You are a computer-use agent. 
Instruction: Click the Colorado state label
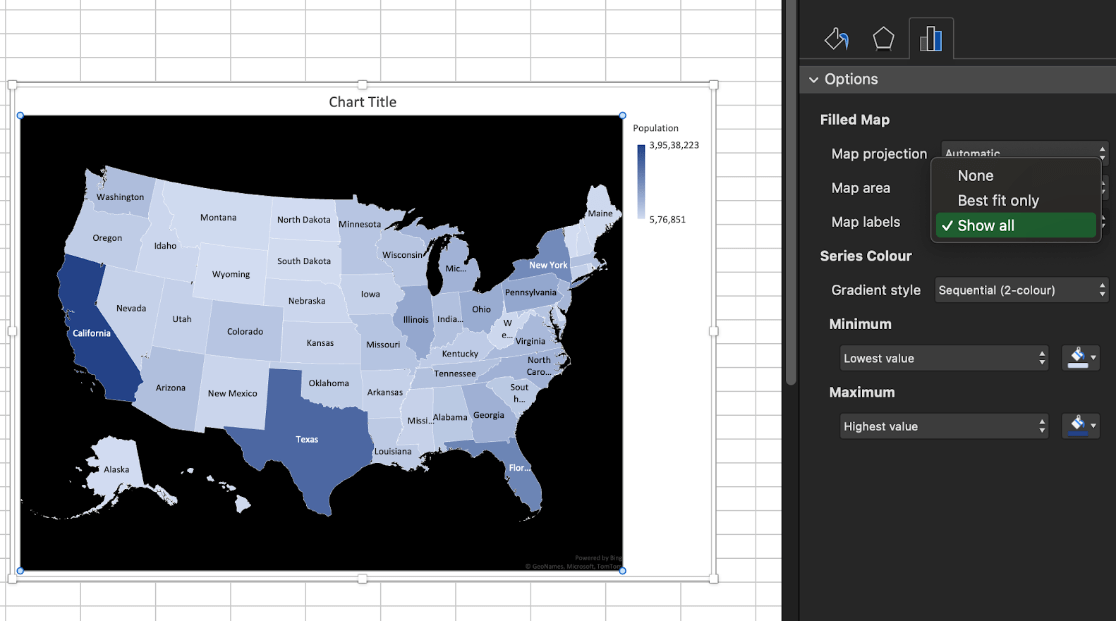[x=245, y=331]
